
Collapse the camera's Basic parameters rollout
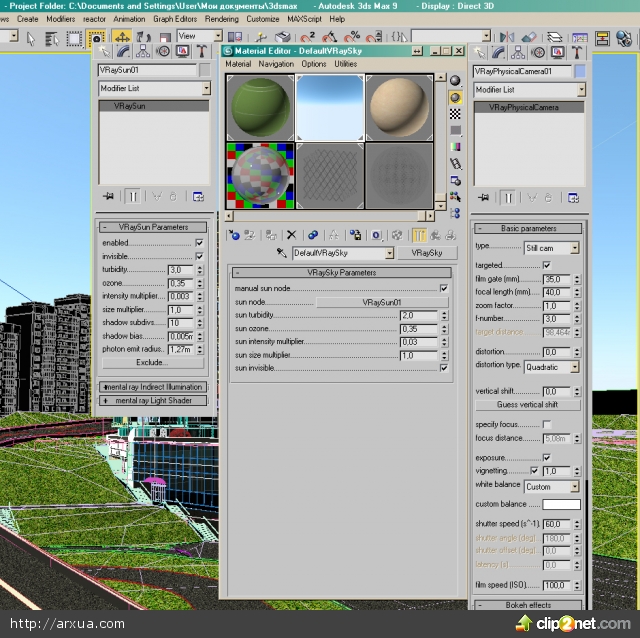528,229
